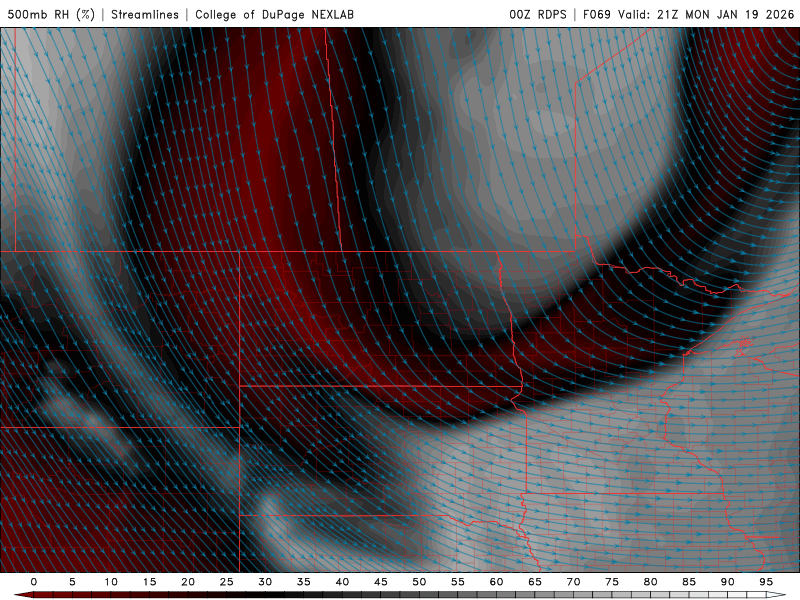
Task: Click the "500mb RH (%)" title text
Action: coord(51,14)
